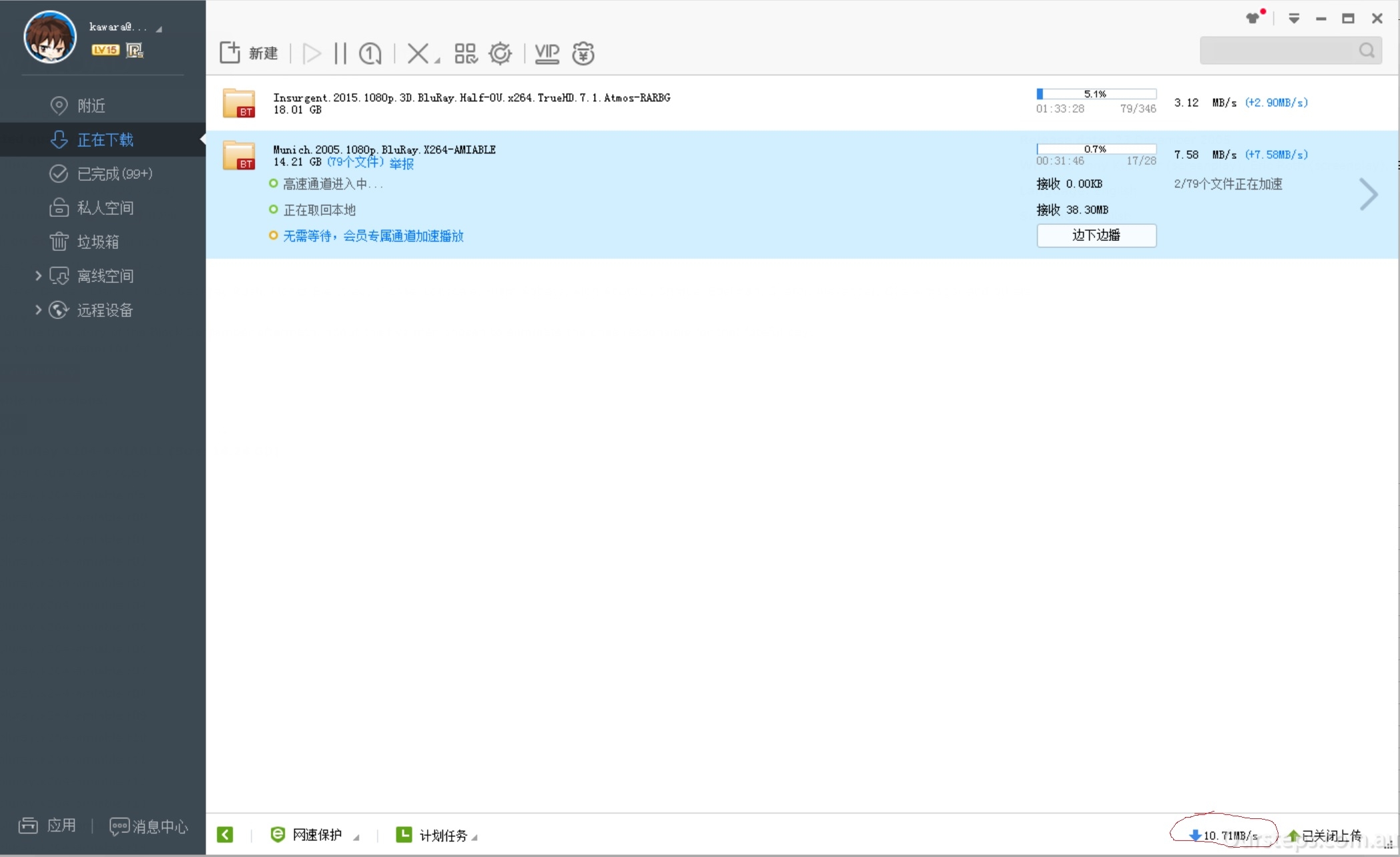The width and height of the screenshot is (1400, 857).
Task: Select the 远程设备 remote devices item
Action: [105, 310]
